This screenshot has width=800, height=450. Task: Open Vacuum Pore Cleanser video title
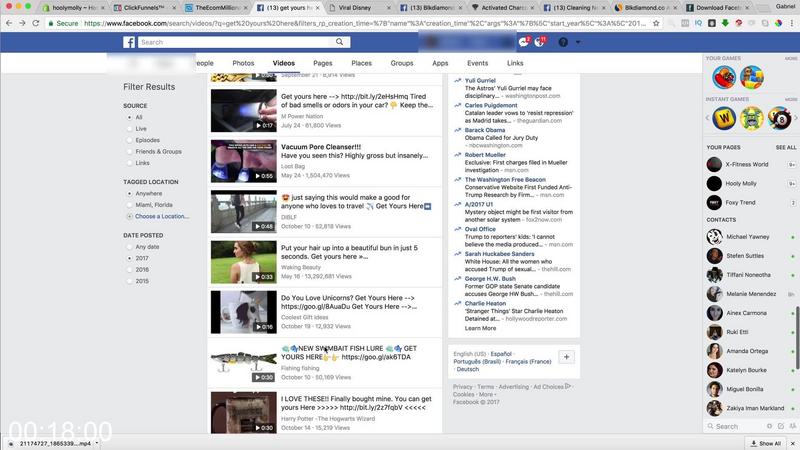321,147
